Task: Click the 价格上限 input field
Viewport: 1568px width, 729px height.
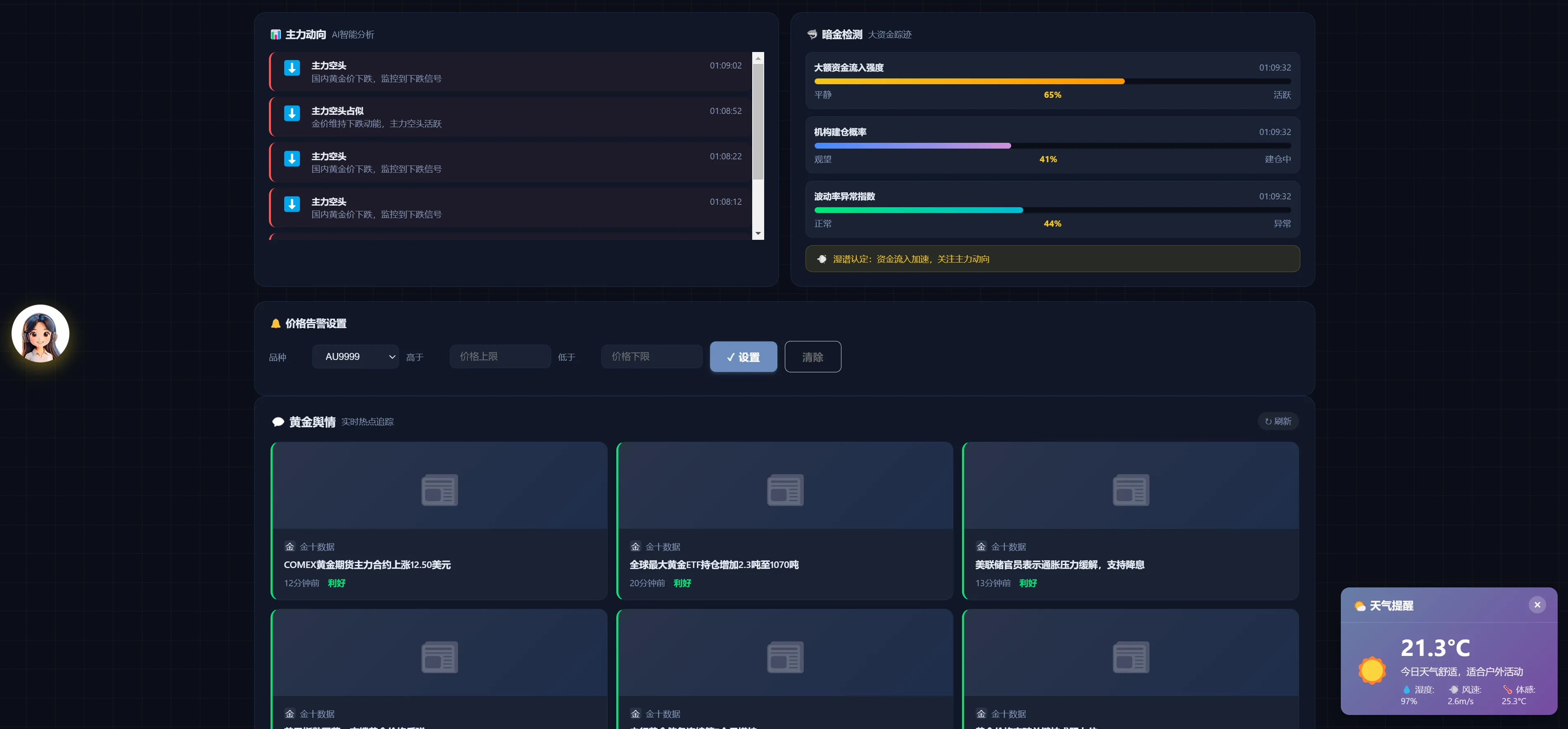Action: tap(500, 357)
